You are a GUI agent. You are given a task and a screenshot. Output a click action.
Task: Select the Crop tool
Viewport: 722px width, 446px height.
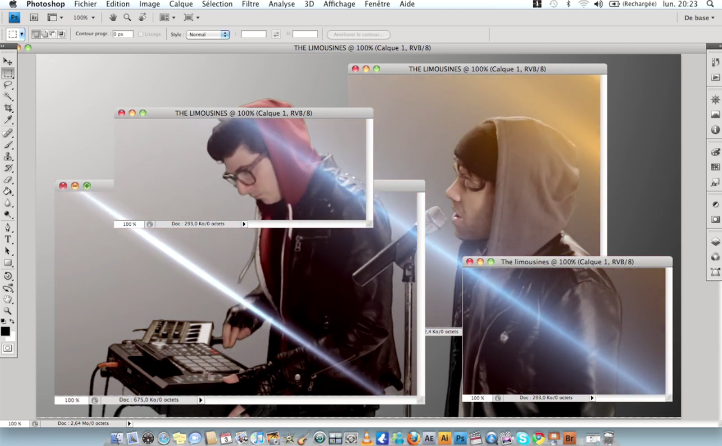click(8, 108)
